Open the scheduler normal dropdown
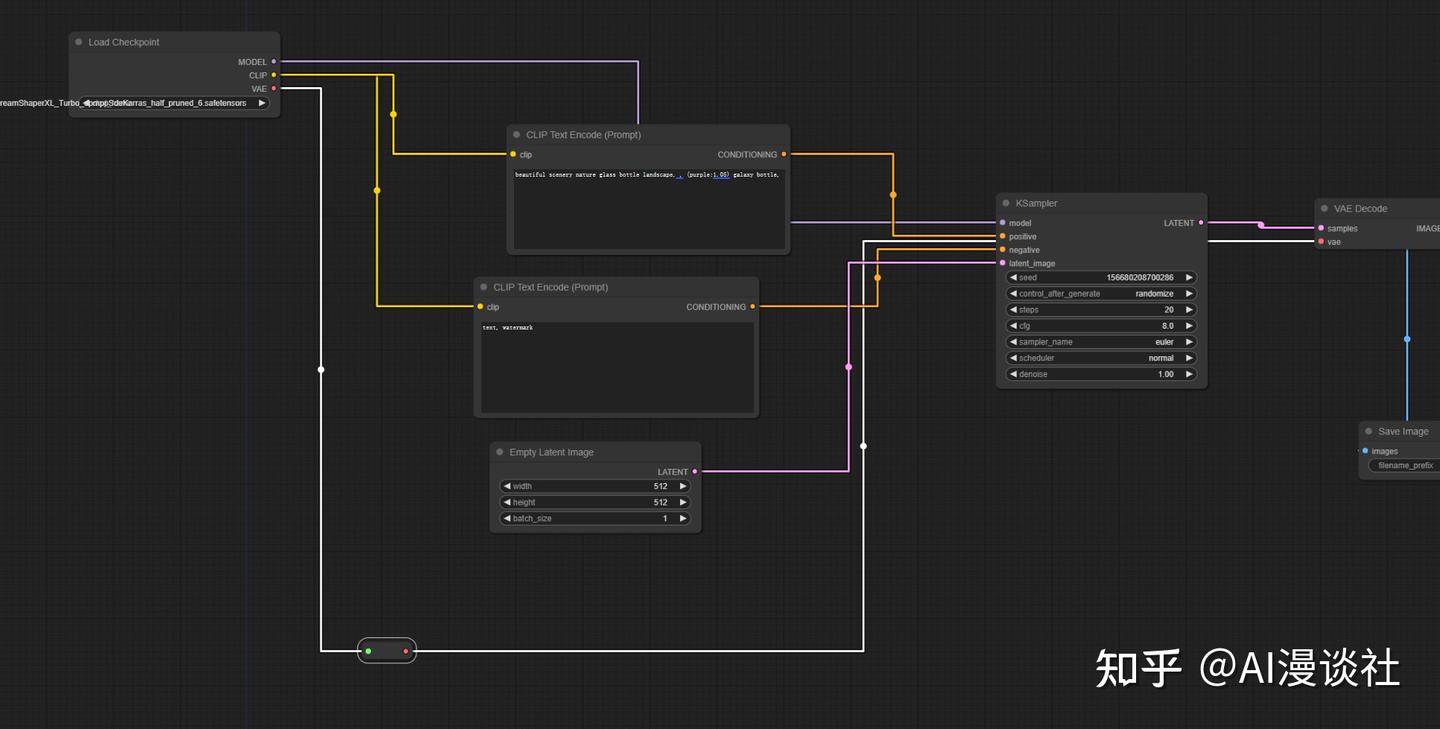Viewport: 1440px width, 729px height. 1101,358
